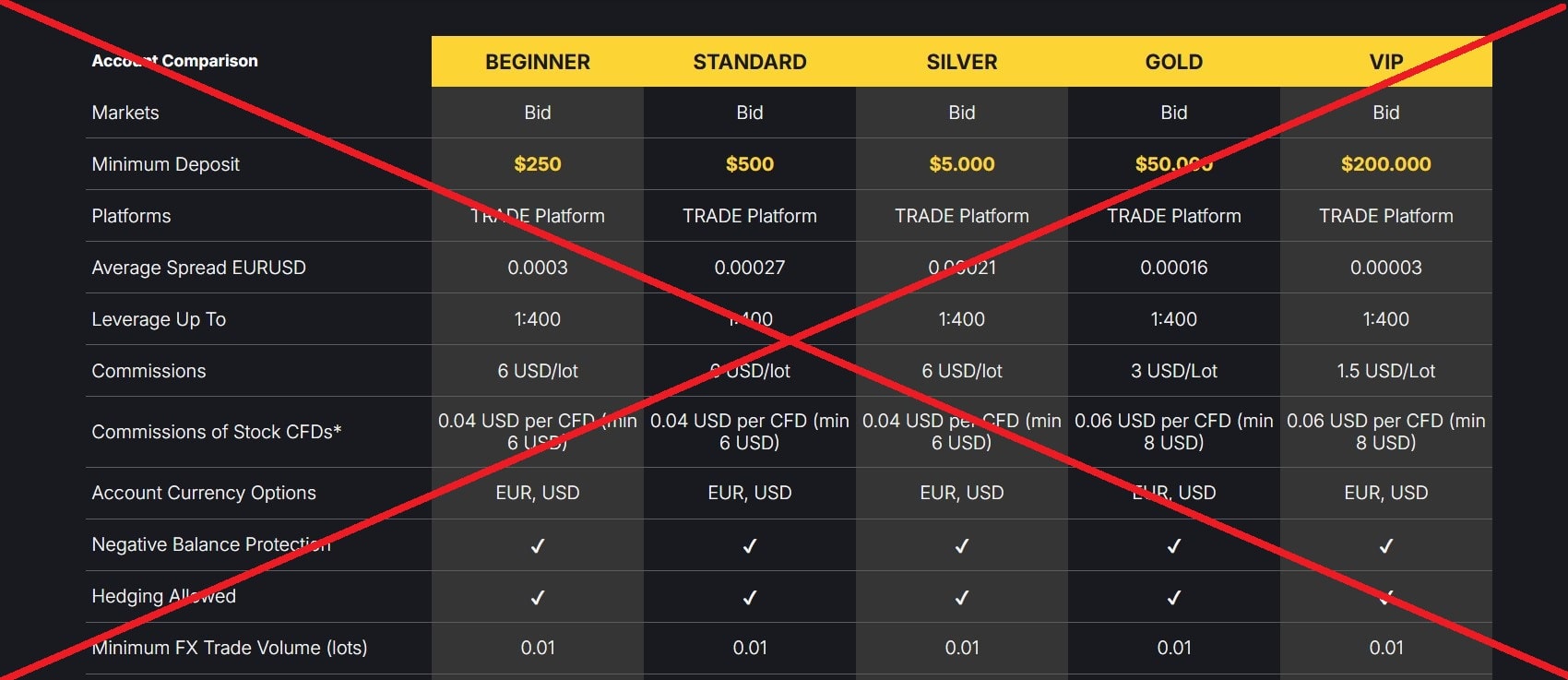Screen dimensions: 1568x680
Task: Click the SILVER account header
Action: pyautogui.click(x=962, y=62)
